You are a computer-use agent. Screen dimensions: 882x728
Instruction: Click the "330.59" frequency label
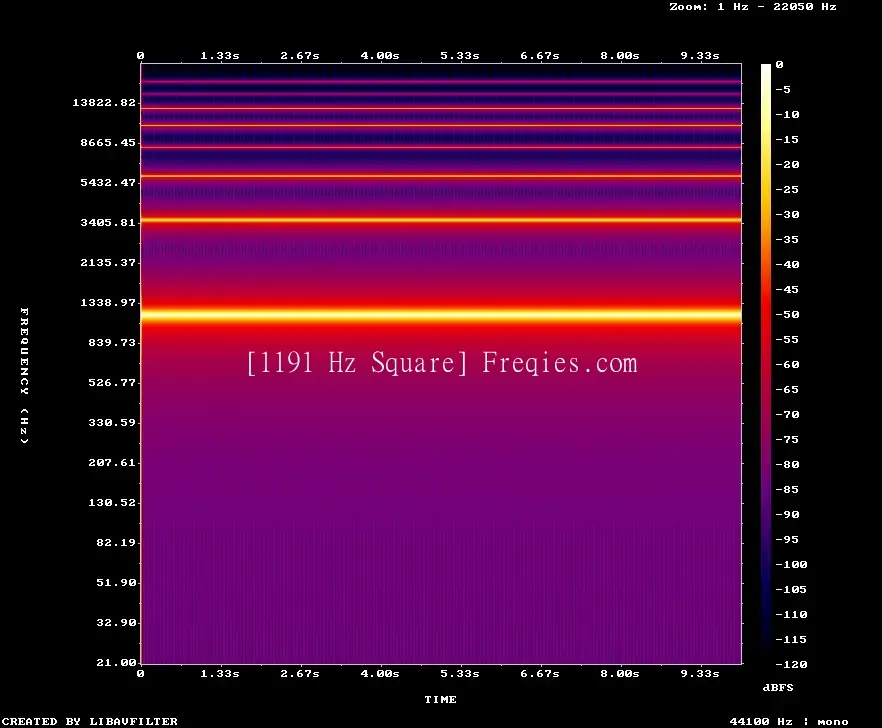(x=112, y=423)
